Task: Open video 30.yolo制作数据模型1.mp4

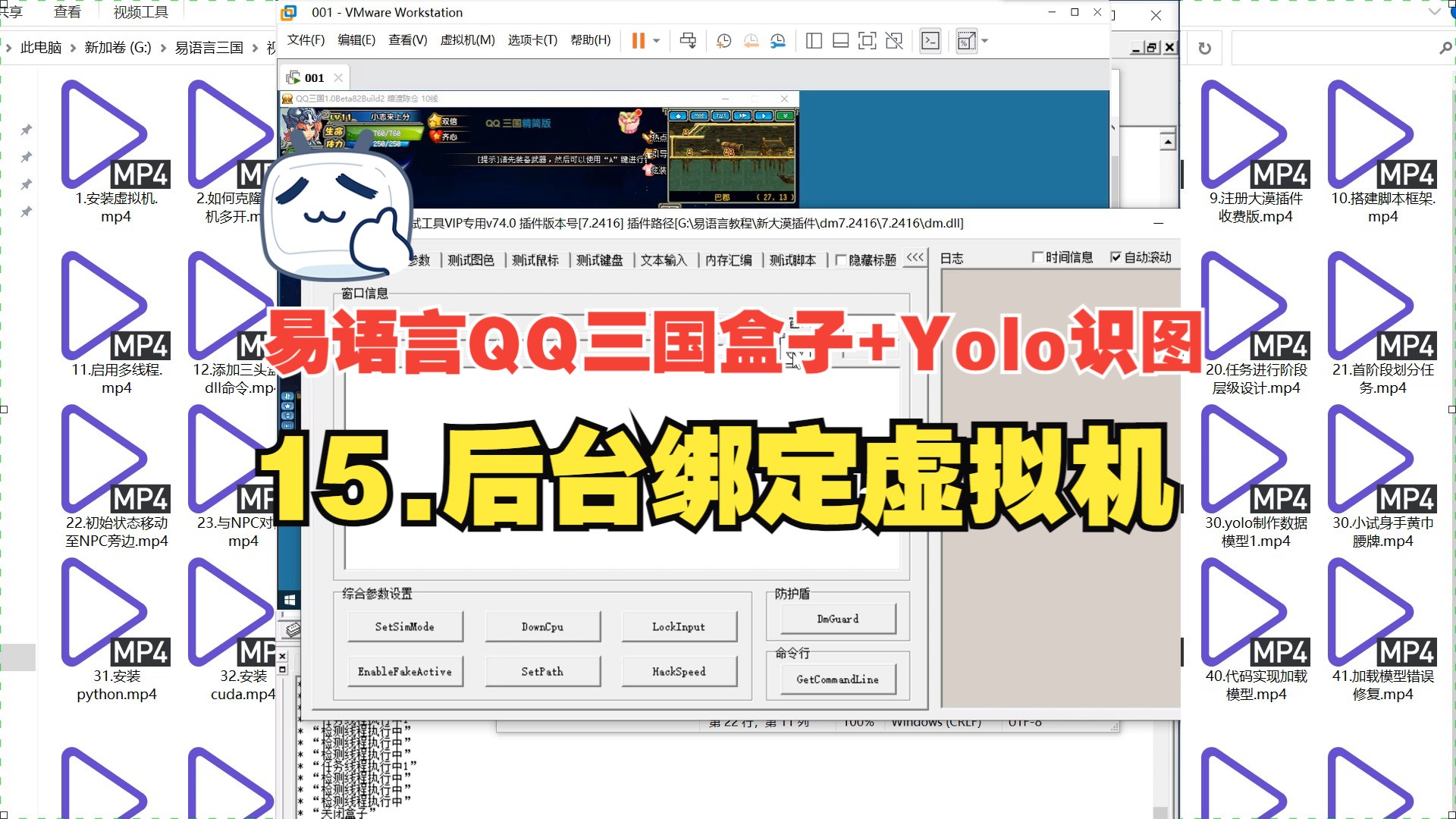Action: (1256, 476)
